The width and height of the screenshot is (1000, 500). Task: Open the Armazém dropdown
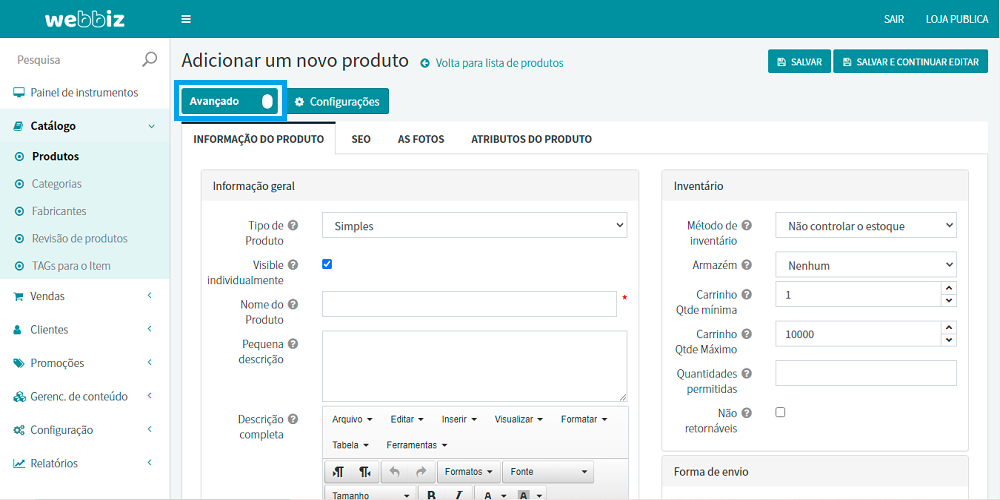pyautogui.click(x=865, y=266)
